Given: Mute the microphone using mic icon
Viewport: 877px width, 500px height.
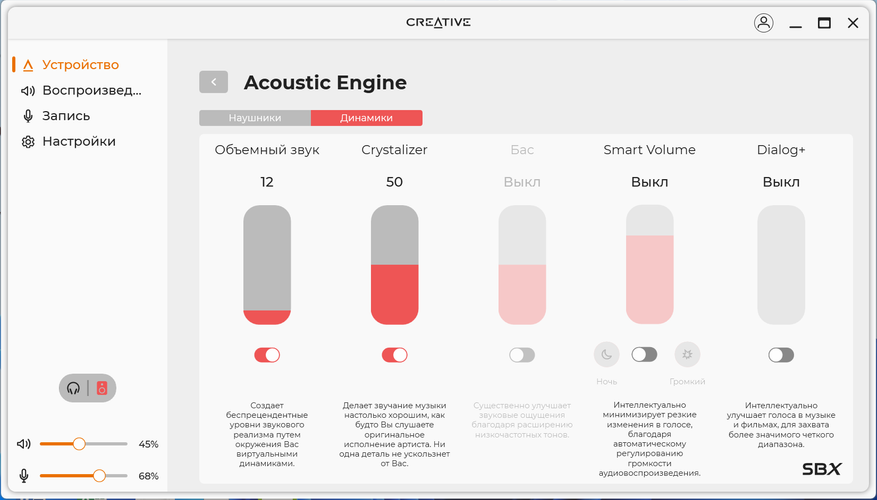Looking at the screenshot, I should [x=25, y=476].
